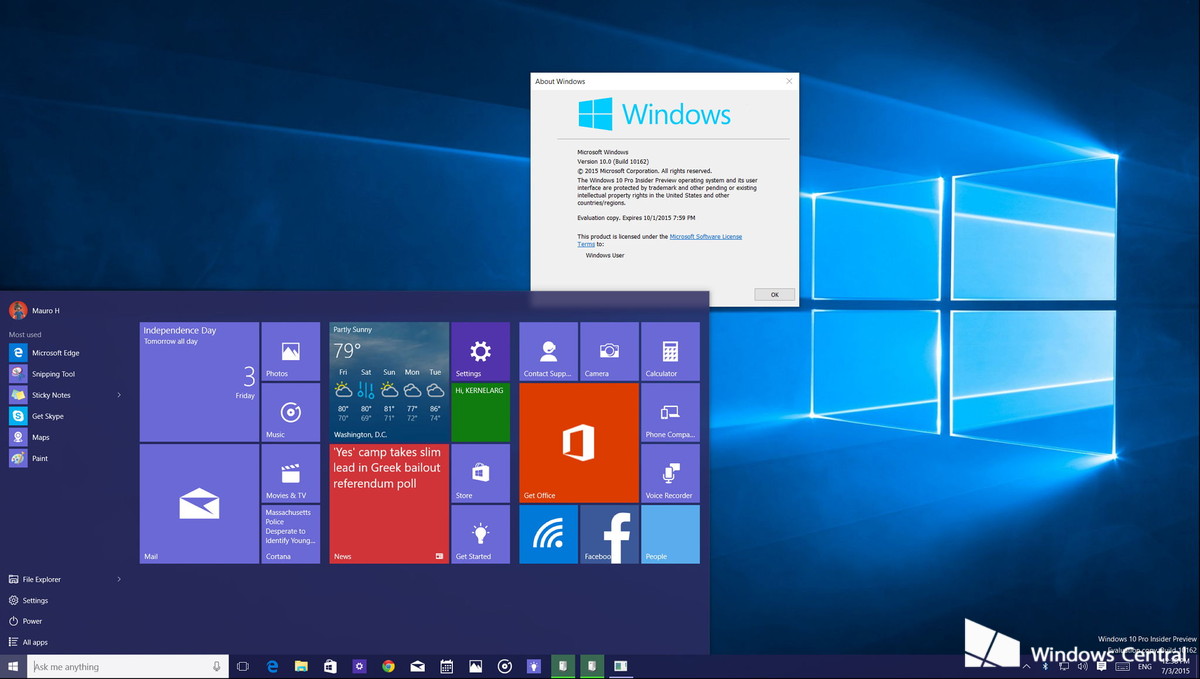Open the touch keyboard tray icon

pyautogui.click(x=1125, y=666)
